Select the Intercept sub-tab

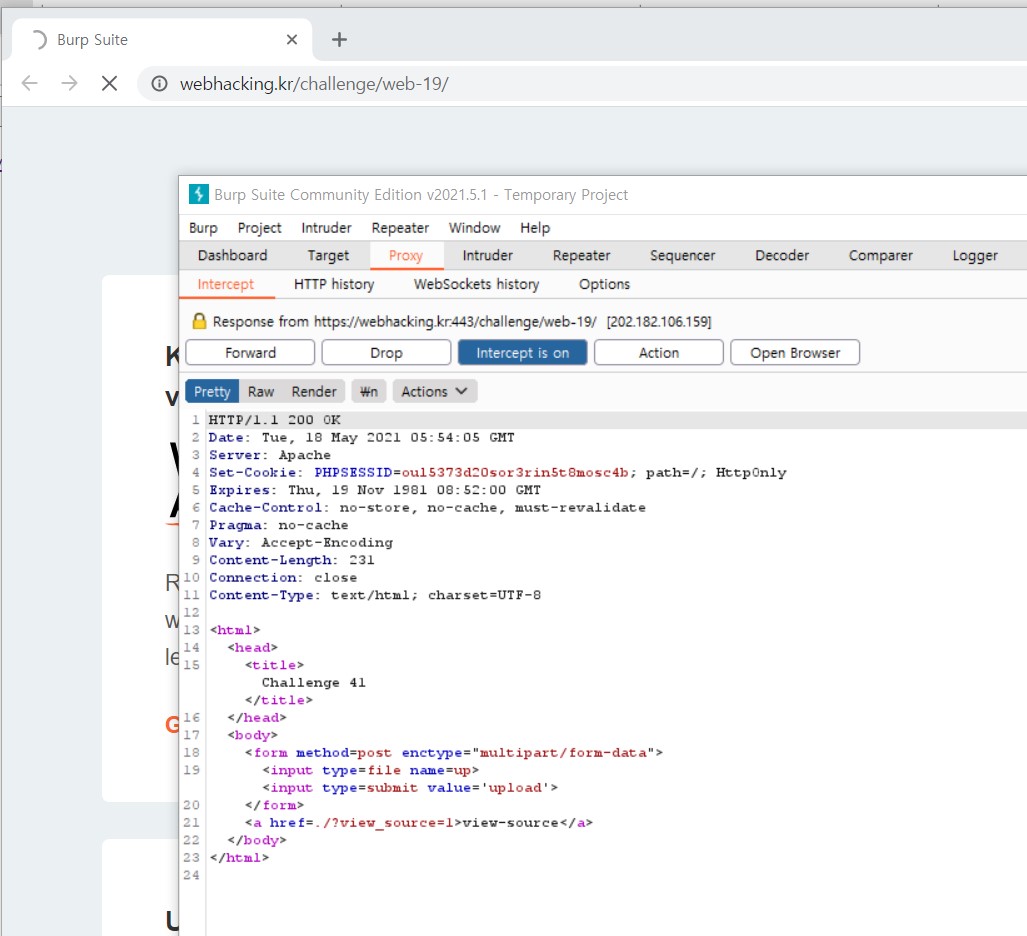pyautogui.click(x=226, y=284)
